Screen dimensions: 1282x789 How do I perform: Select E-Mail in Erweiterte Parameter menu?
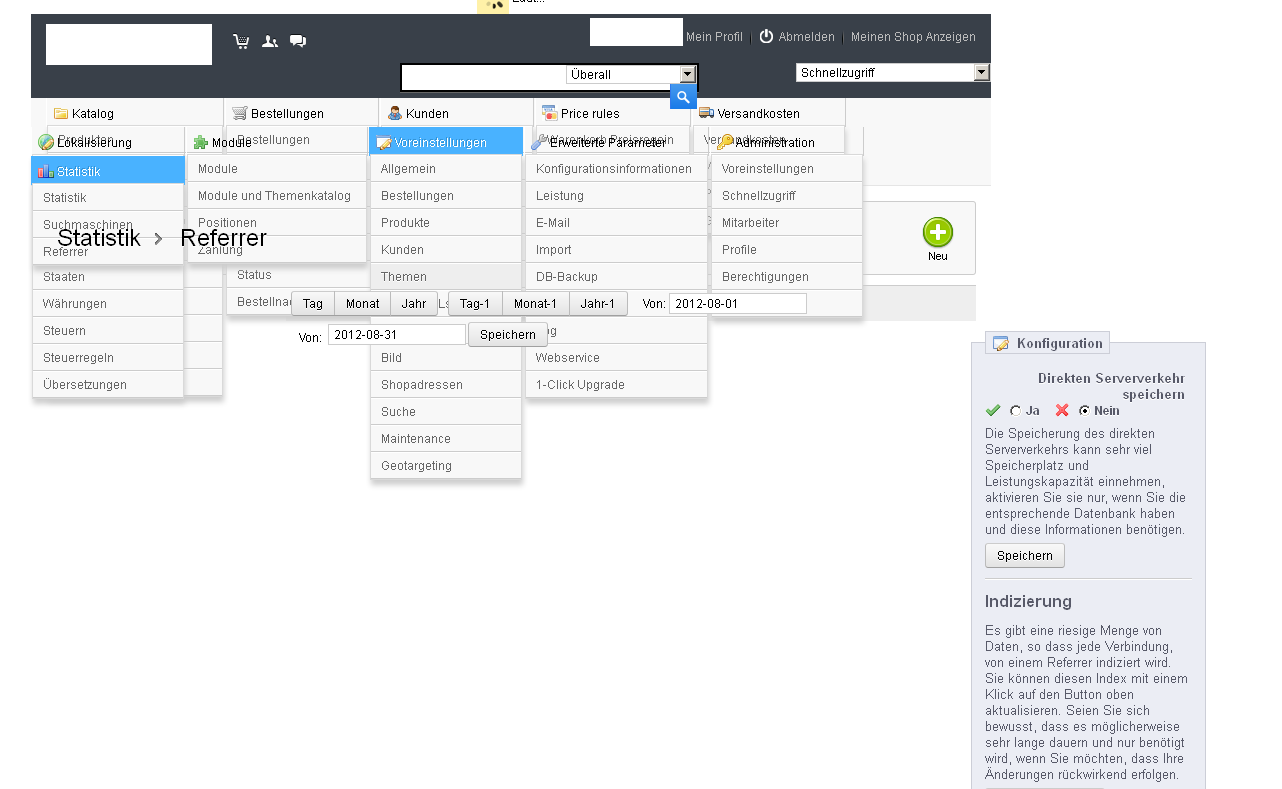pyautogui.click(x=616, y=222)
